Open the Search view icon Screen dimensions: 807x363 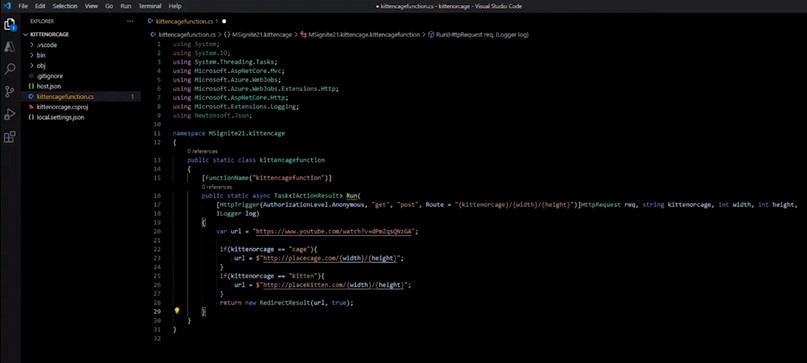[9, 69]
